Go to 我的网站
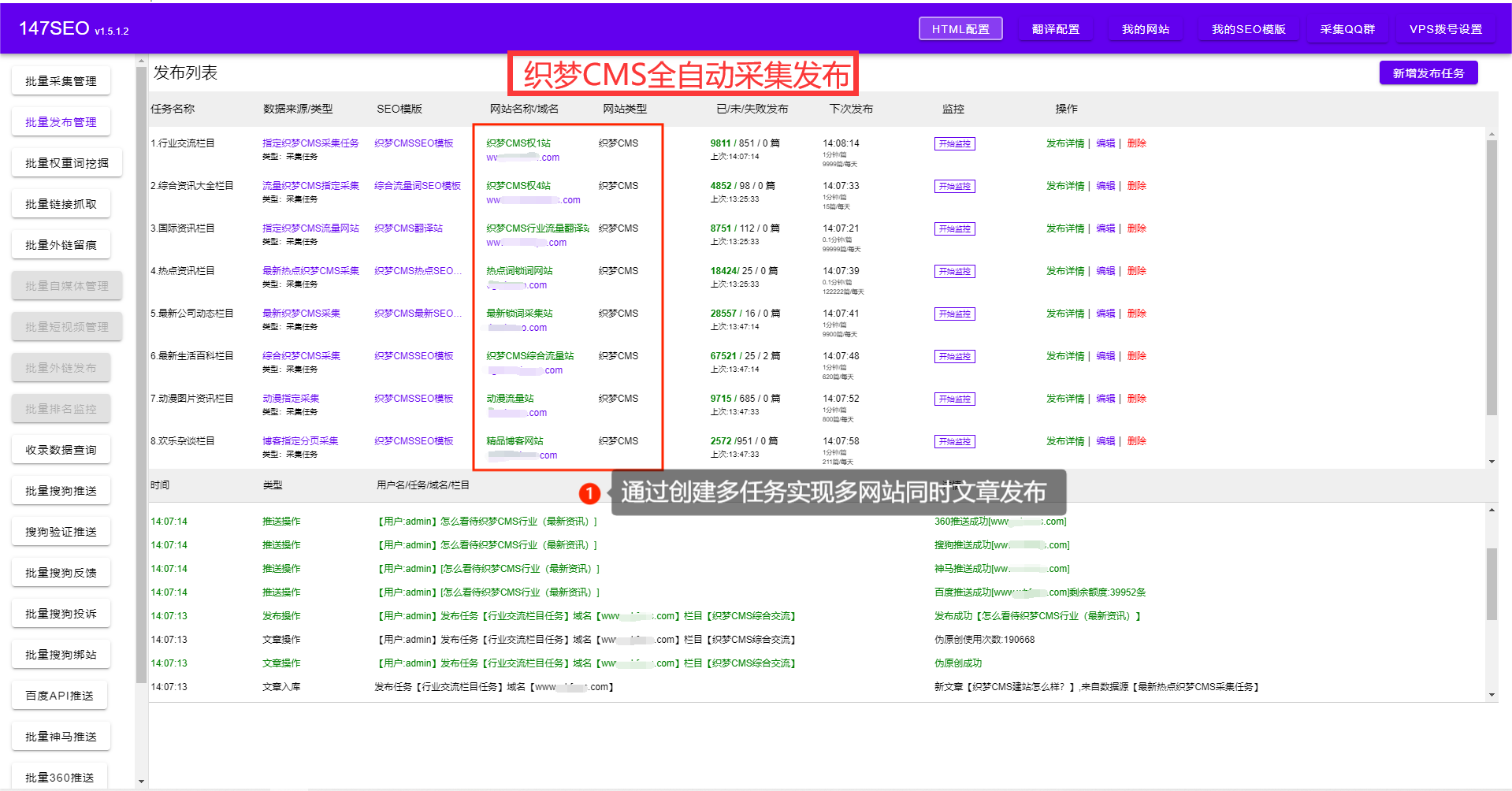The width and height of the screenshot is (1512, 791). pyautogui.click(x=1146, y=28)
